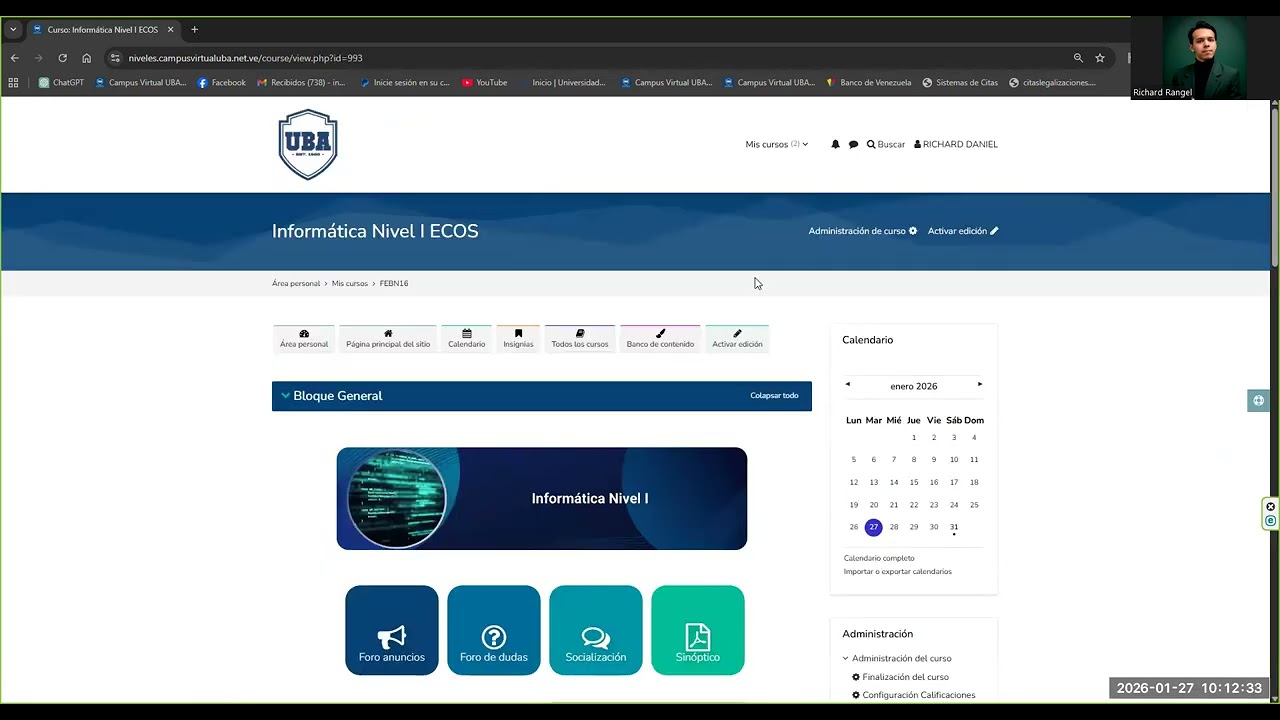Screen dimensions: 1280x720
Task: Open the Facebook bookmark
Action: 222,83
